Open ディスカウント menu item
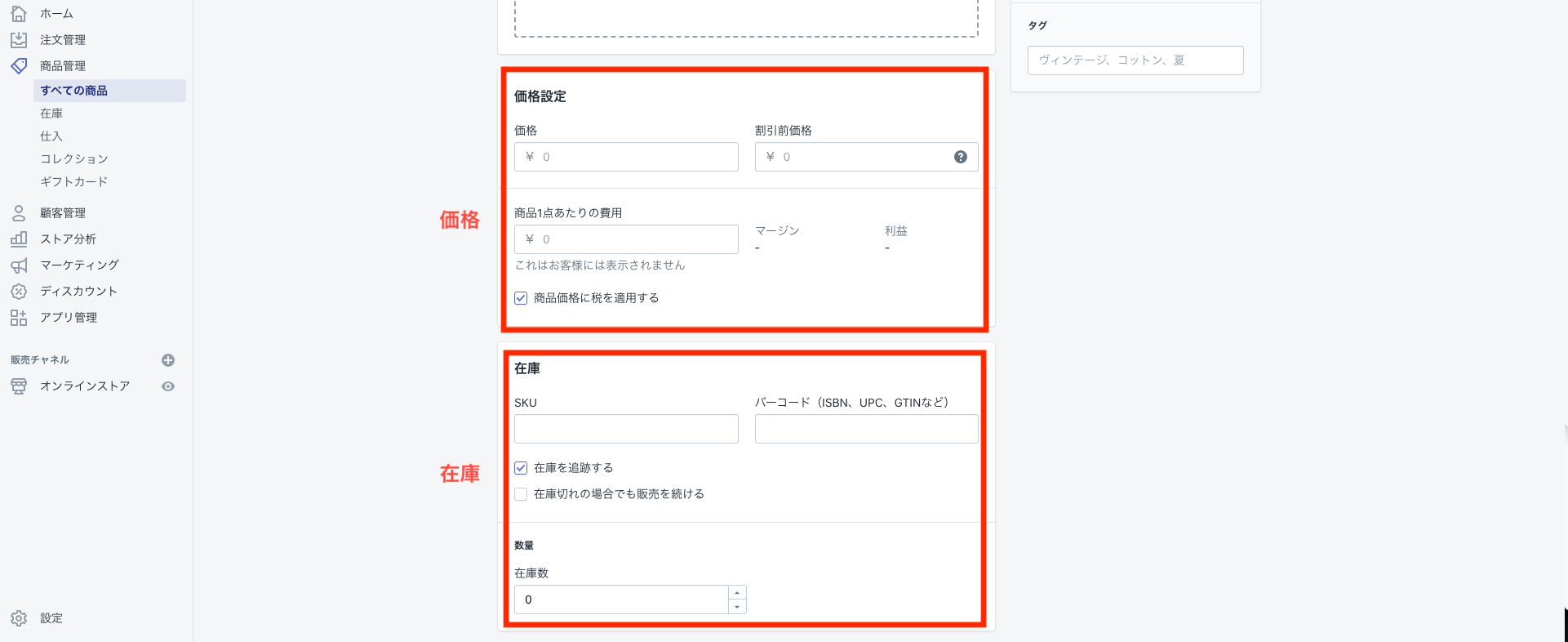1568x642 pixels. coord(79,292)
